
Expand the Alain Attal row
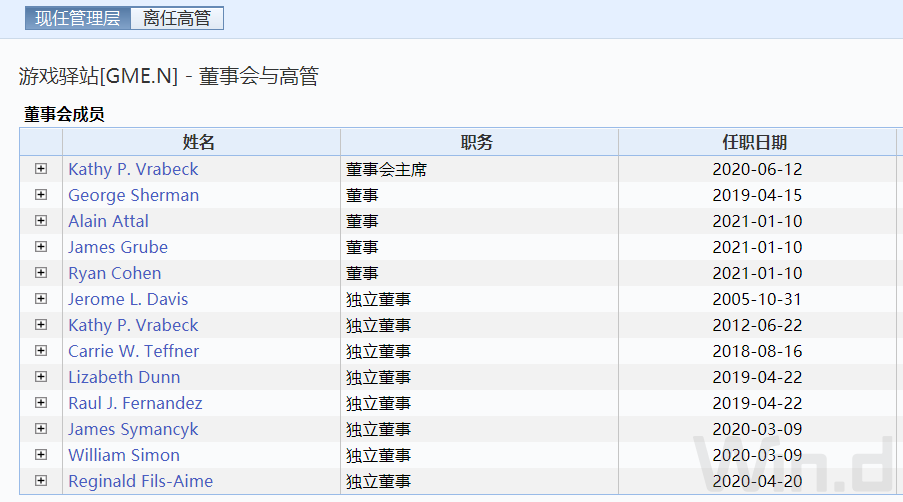(x=41, y=220)
